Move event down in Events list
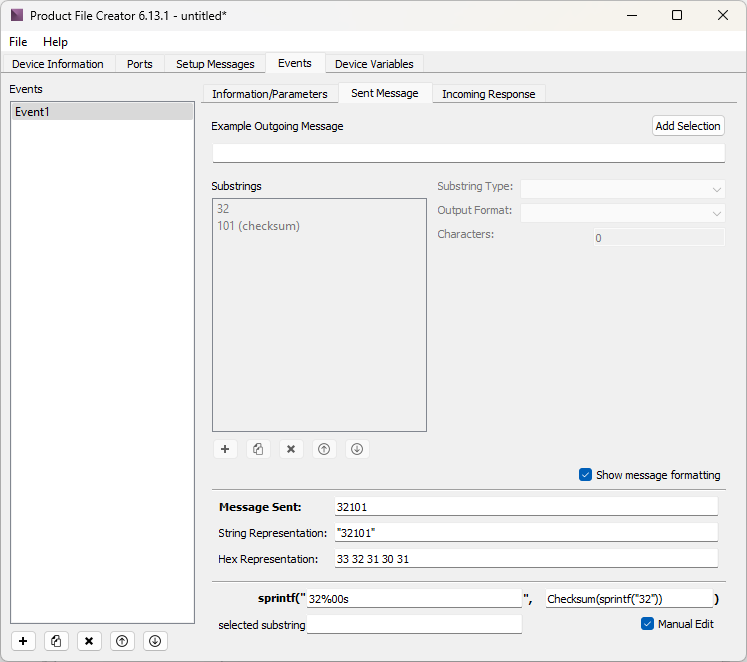Image resolution: width=747 pixels, height=662 pixels. click(x=153, y=641)
